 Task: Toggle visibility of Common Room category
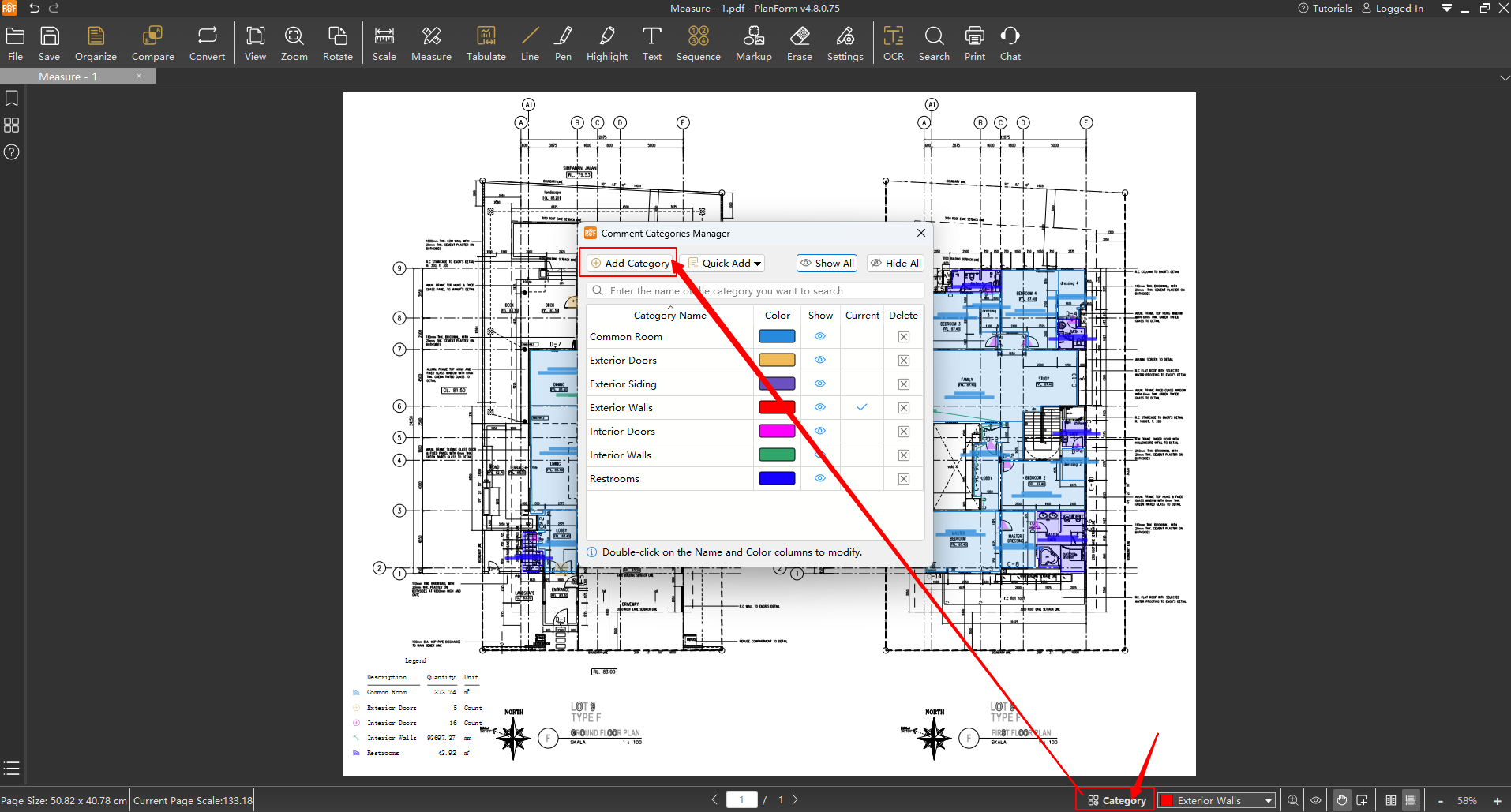click(820, 336)
